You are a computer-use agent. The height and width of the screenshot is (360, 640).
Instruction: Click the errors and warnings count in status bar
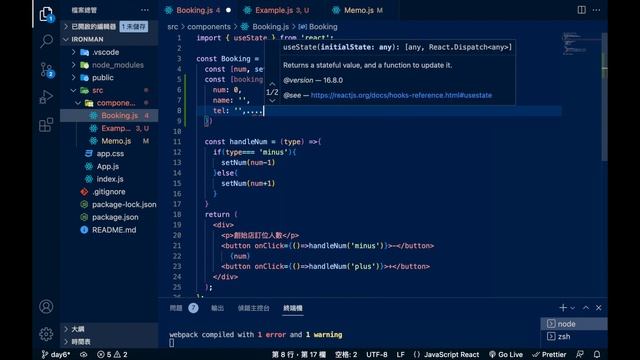pyautogui.click(x=112, y=354)
